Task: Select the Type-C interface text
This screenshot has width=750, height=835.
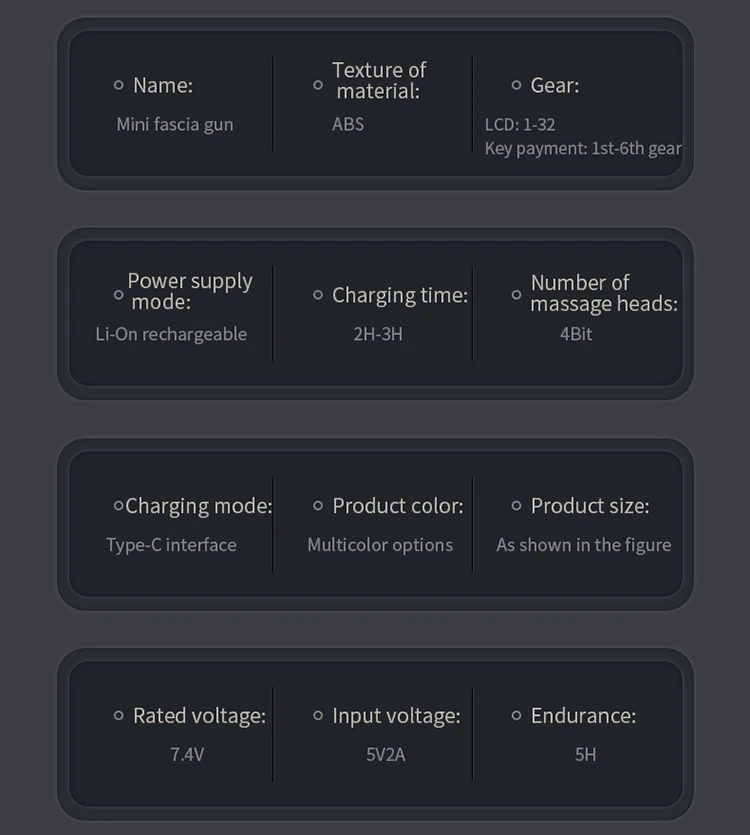Action: [x=171, y=545]
